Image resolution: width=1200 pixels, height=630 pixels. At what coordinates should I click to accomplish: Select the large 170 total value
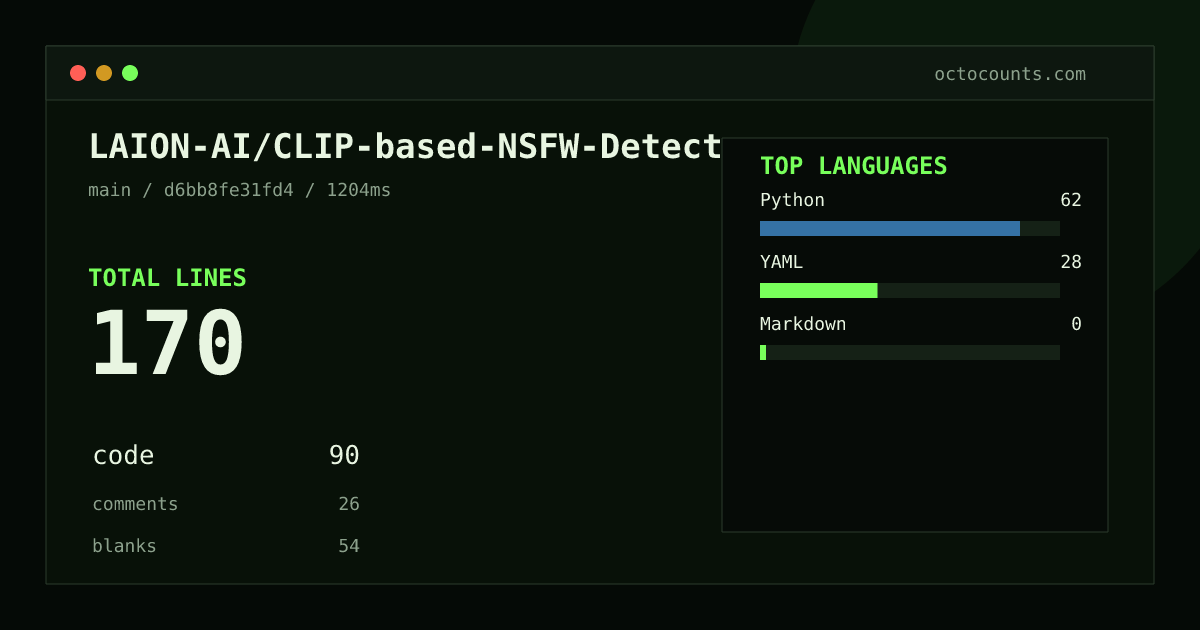pyautogui.click(x=168, y=344)
